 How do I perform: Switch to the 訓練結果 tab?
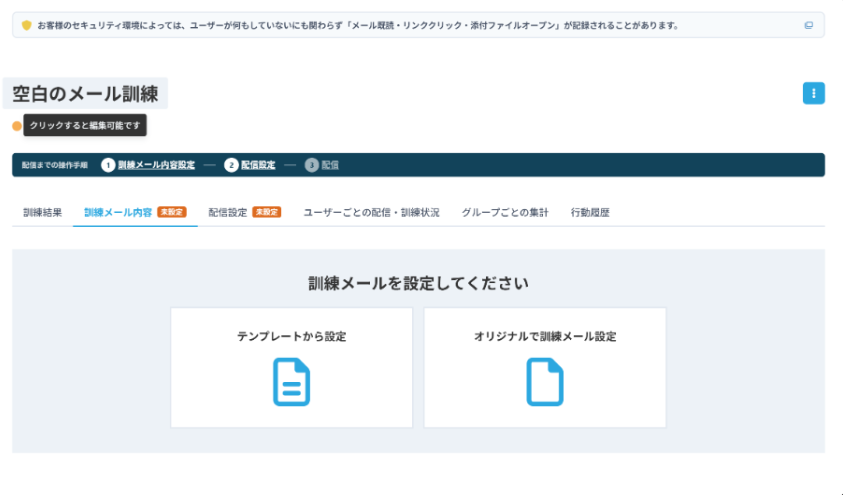(x=42, y=212)
